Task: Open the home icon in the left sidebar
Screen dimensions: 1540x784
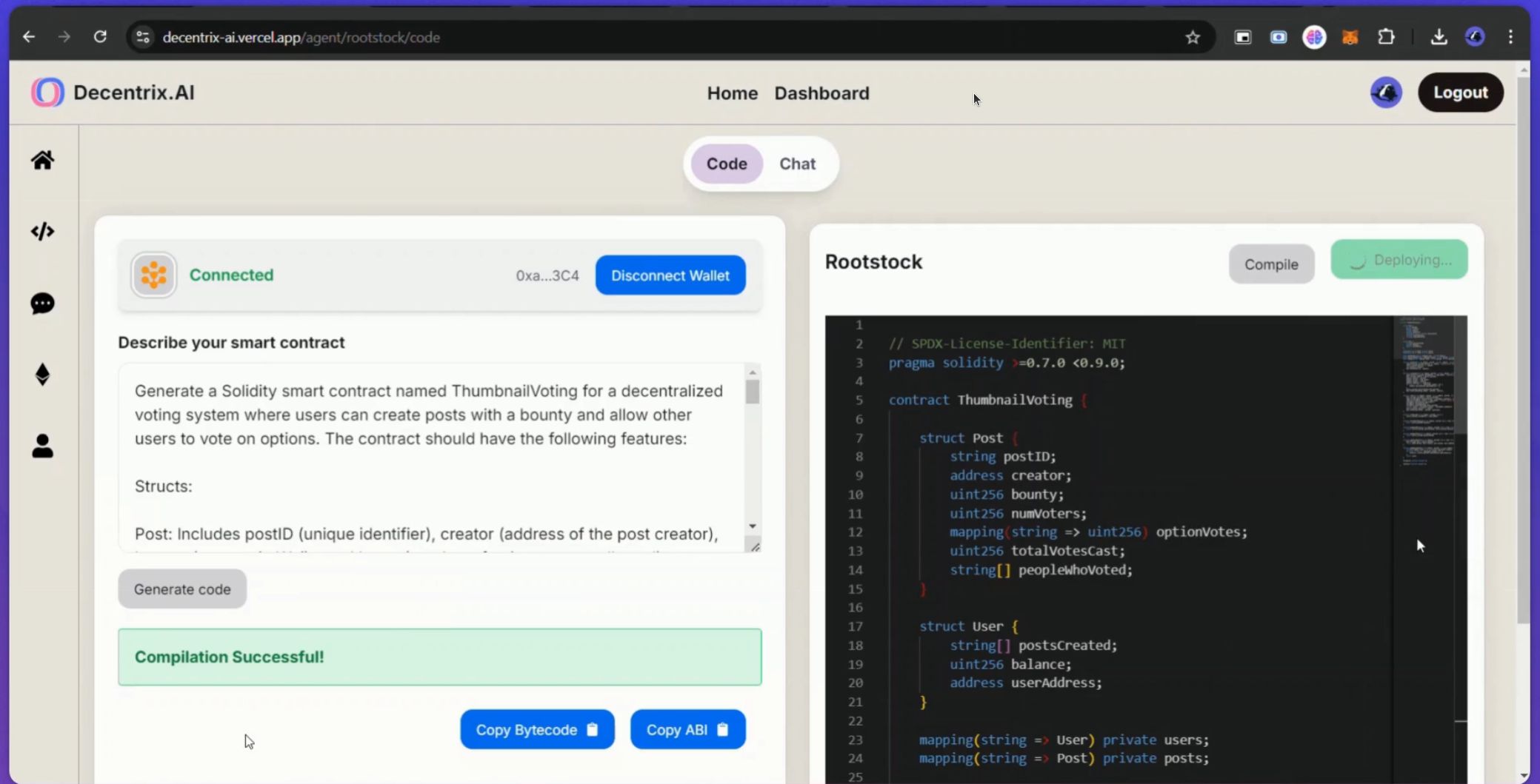Action: 42,160
